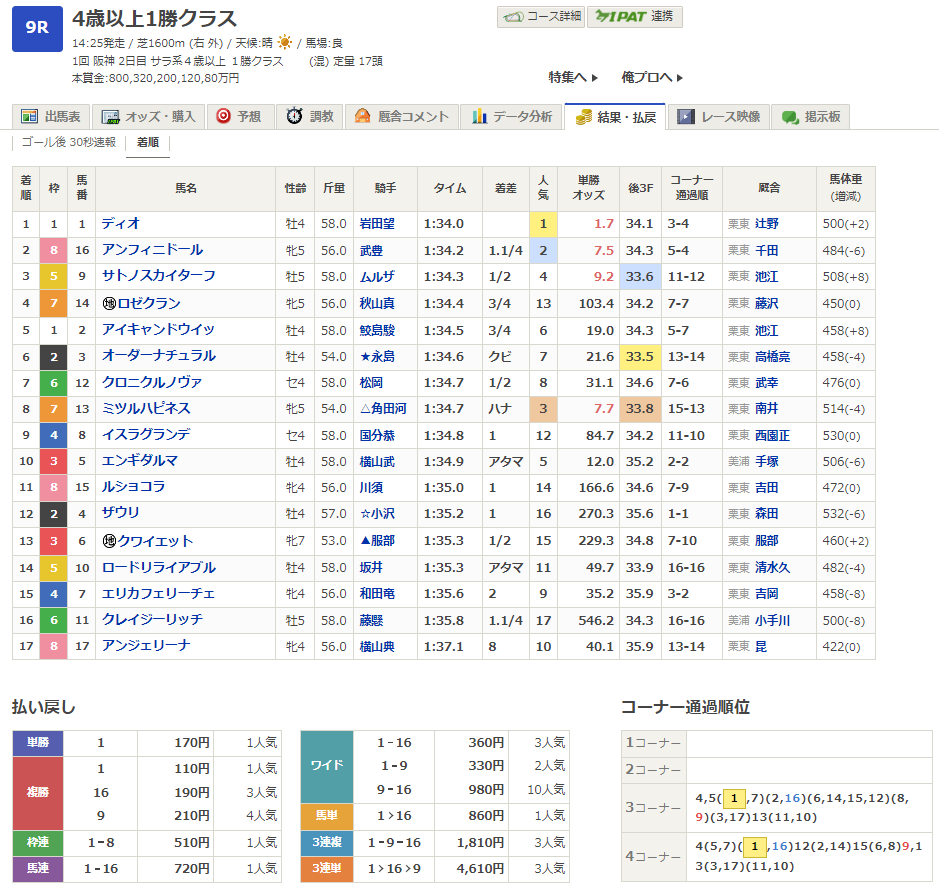939x886 pixels.
Task: Click the IPAT 連携 button
Action: (x=634, y=16)
